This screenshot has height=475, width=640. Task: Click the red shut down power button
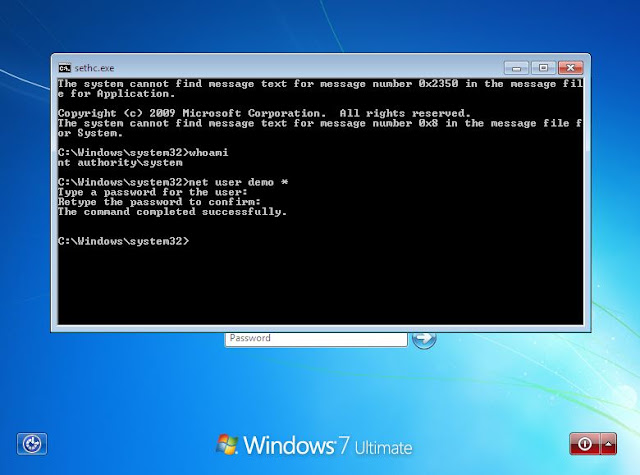(x=584, y=444)
